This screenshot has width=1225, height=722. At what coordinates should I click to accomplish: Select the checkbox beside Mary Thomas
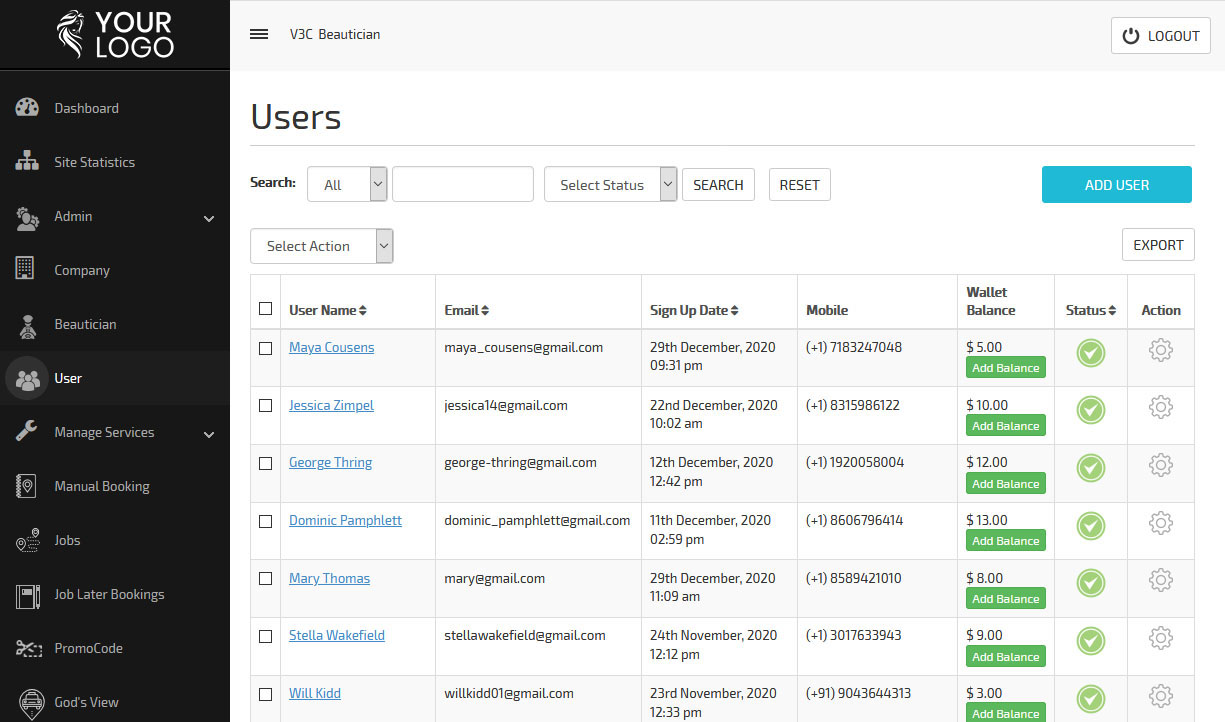(x=265, y=578)
